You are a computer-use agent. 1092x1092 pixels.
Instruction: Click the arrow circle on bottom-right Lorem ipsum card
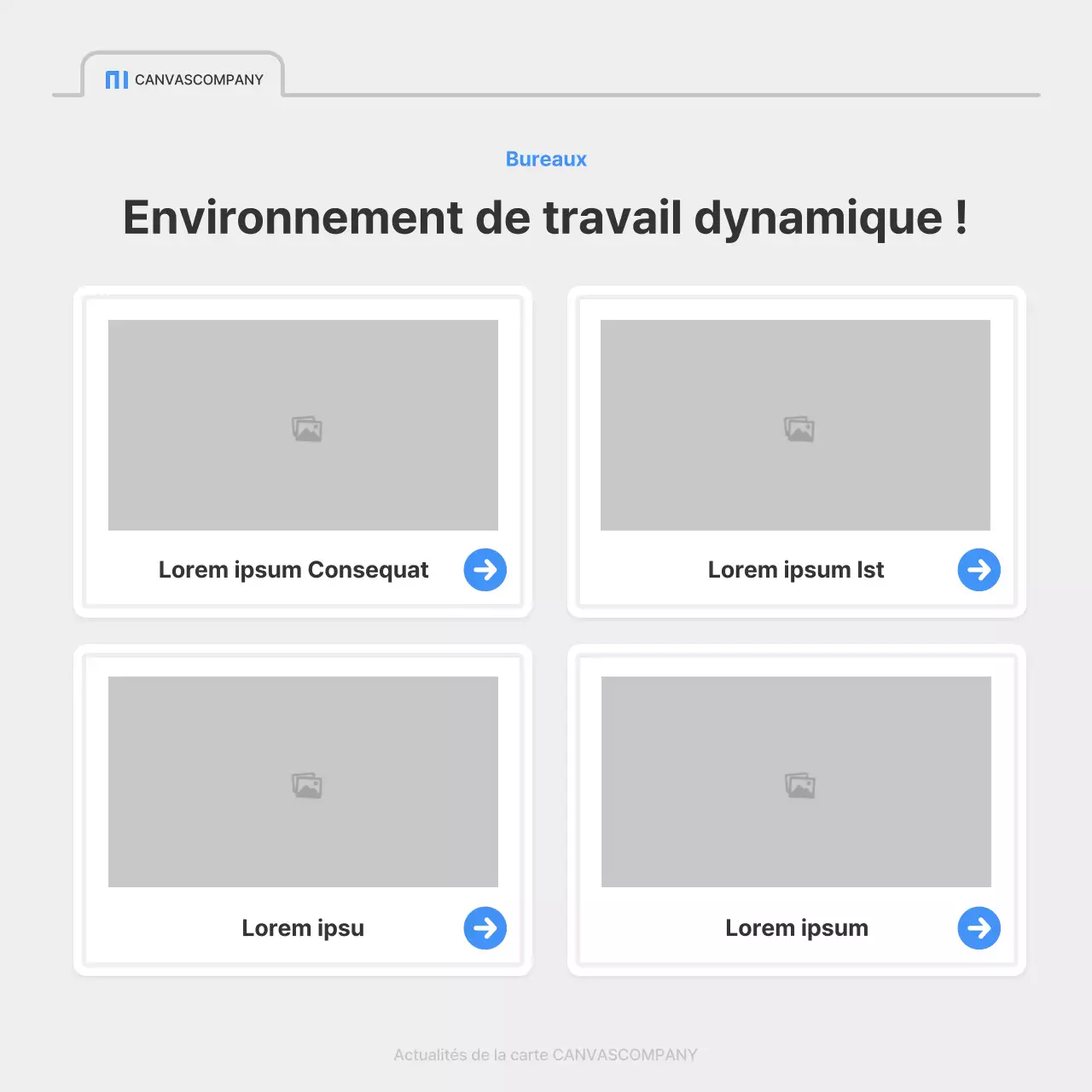point(979,927)
